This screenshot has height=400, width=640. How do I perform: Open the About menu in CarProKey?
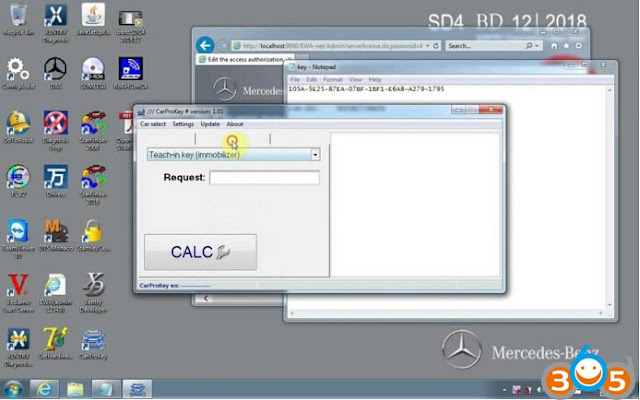click(x=235, y=124)
